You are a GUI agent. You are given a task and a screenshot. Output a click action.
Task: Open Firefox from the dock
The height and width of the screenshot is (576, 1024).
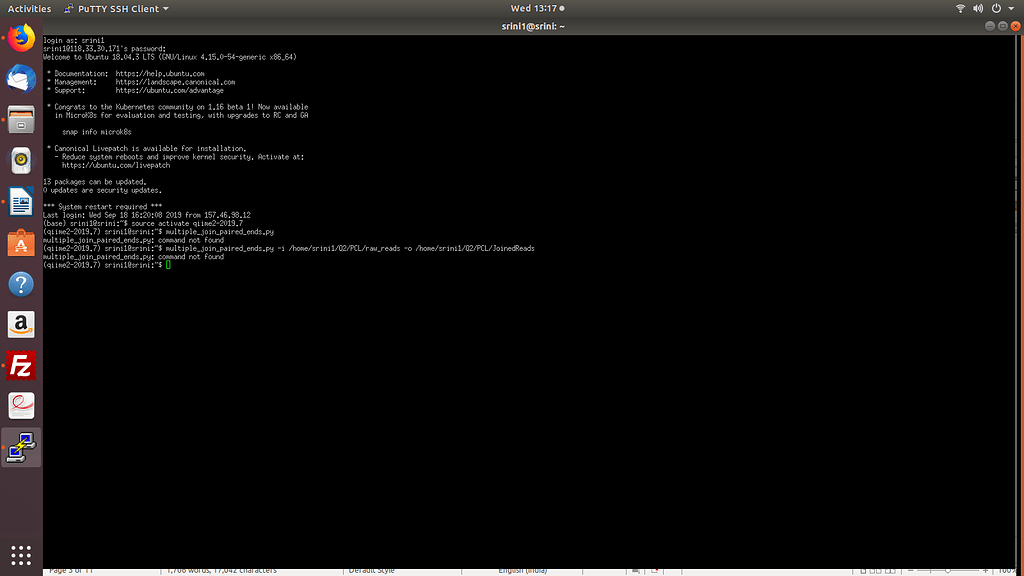pos(21,39)
